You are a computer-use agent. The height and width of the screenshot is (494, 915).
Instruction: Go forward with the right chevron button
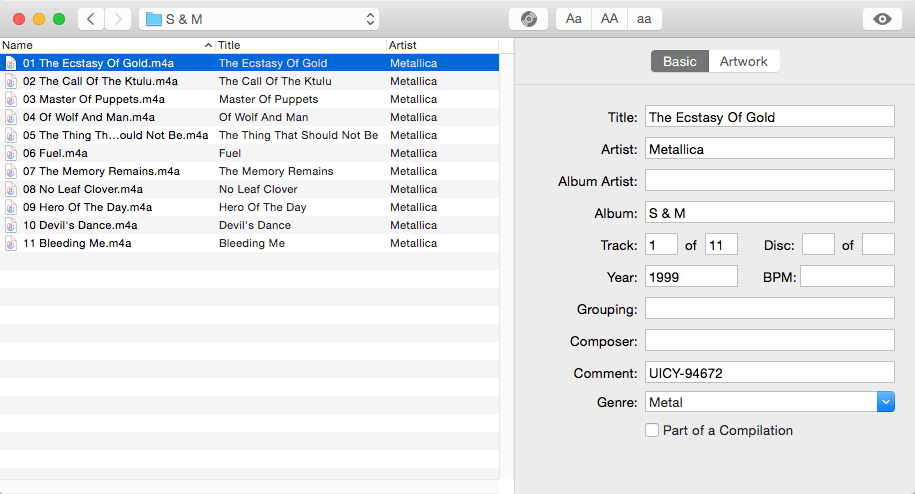[x=118, y=19]
